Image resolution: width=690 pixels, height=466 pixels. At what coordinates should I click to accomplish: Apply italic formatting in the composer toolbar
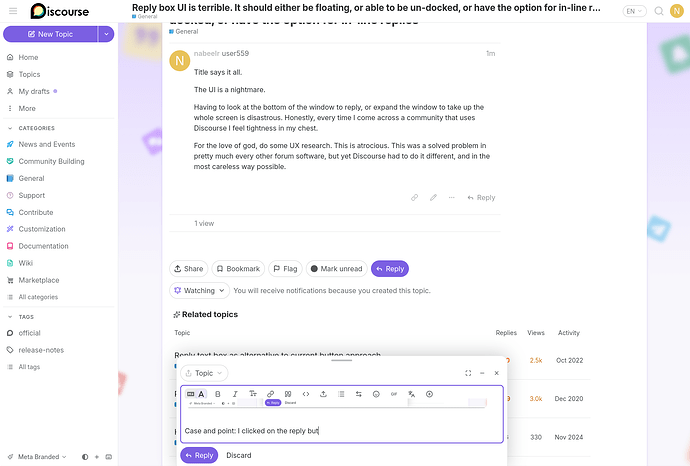235,394
